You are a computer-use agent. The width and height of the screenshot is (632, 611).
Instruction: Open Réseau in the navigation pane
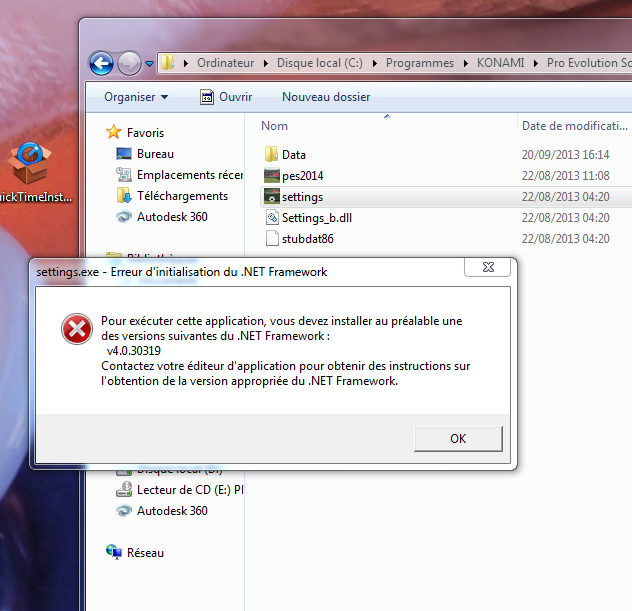click(145, 553)
